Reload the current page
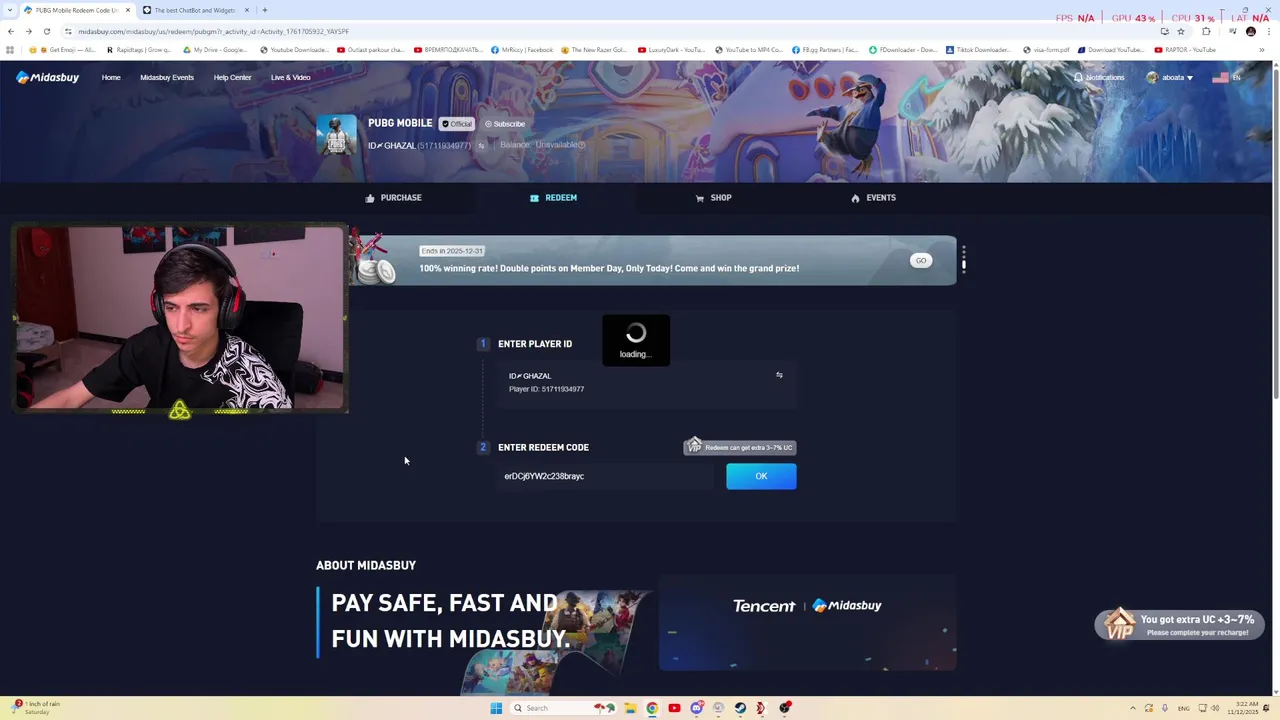 point(46,31)
